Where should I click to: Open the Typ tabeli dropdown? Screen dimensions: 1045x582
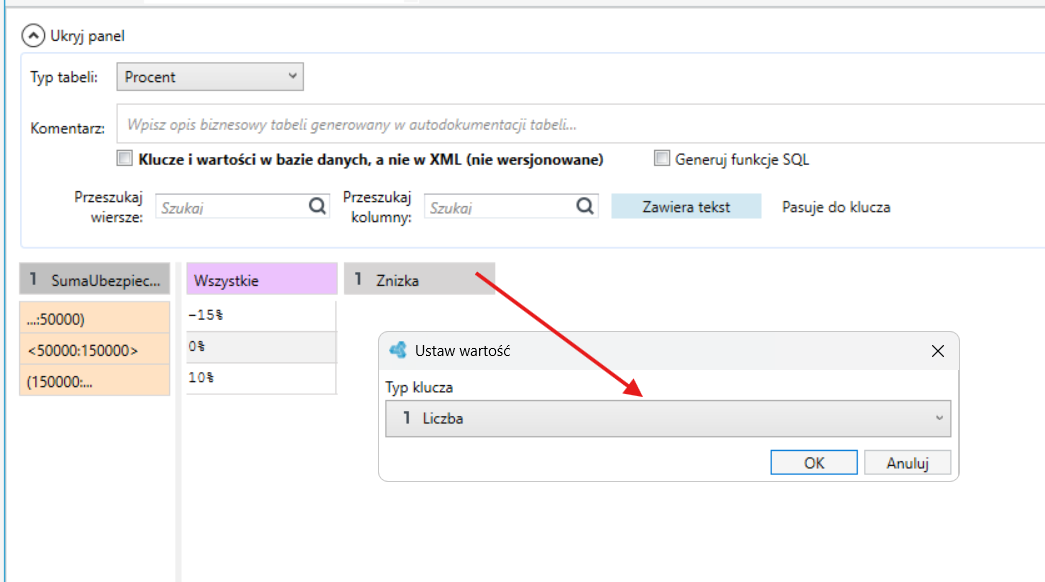(x=210, y=77)
